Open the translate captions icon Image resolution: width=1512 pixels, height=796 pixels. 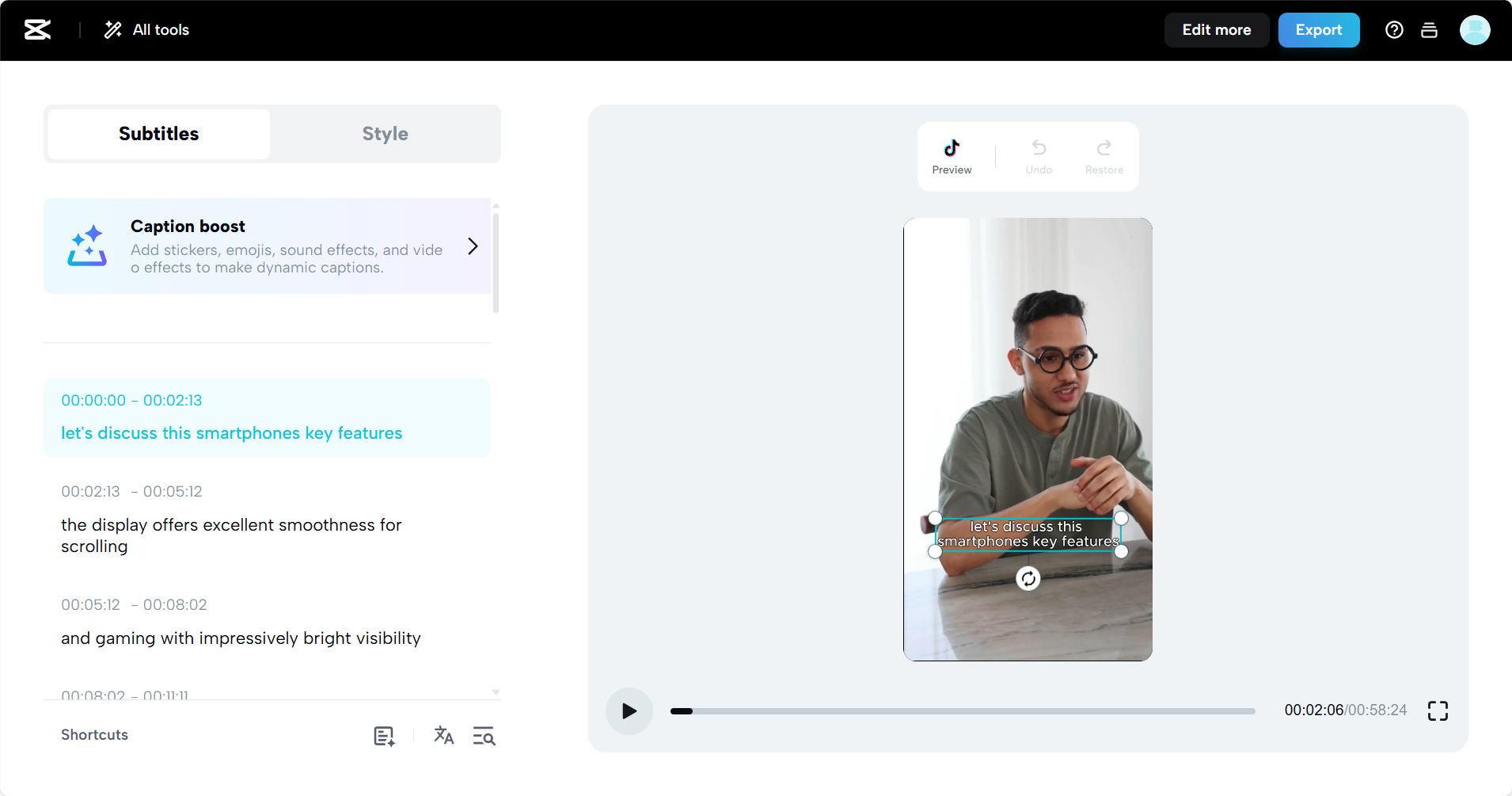pyautogui.click(x=443, y=735)
